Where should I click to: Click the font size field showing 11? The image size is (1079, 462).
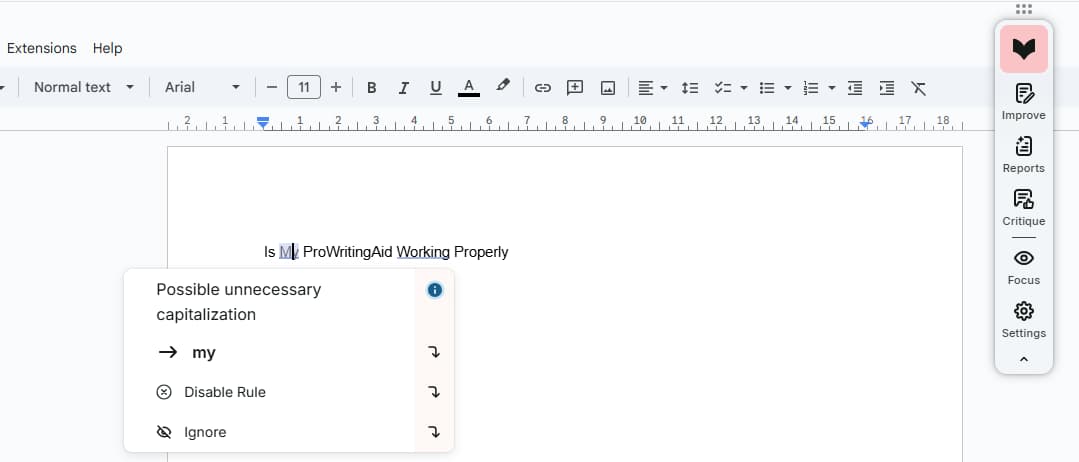click(303, 87)
